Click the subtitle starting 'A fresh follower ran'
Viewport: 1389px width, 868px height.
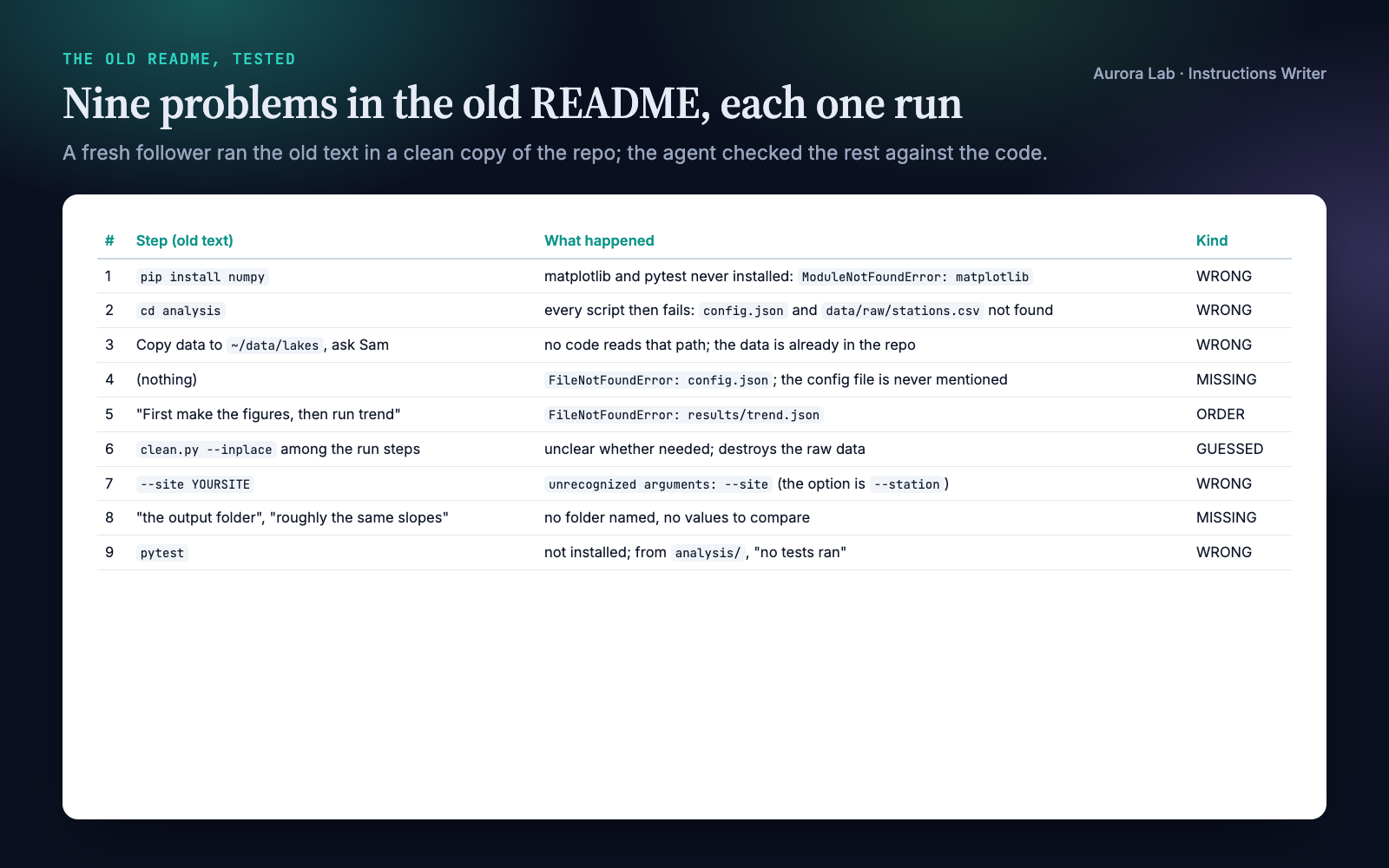tap(555, 153)
